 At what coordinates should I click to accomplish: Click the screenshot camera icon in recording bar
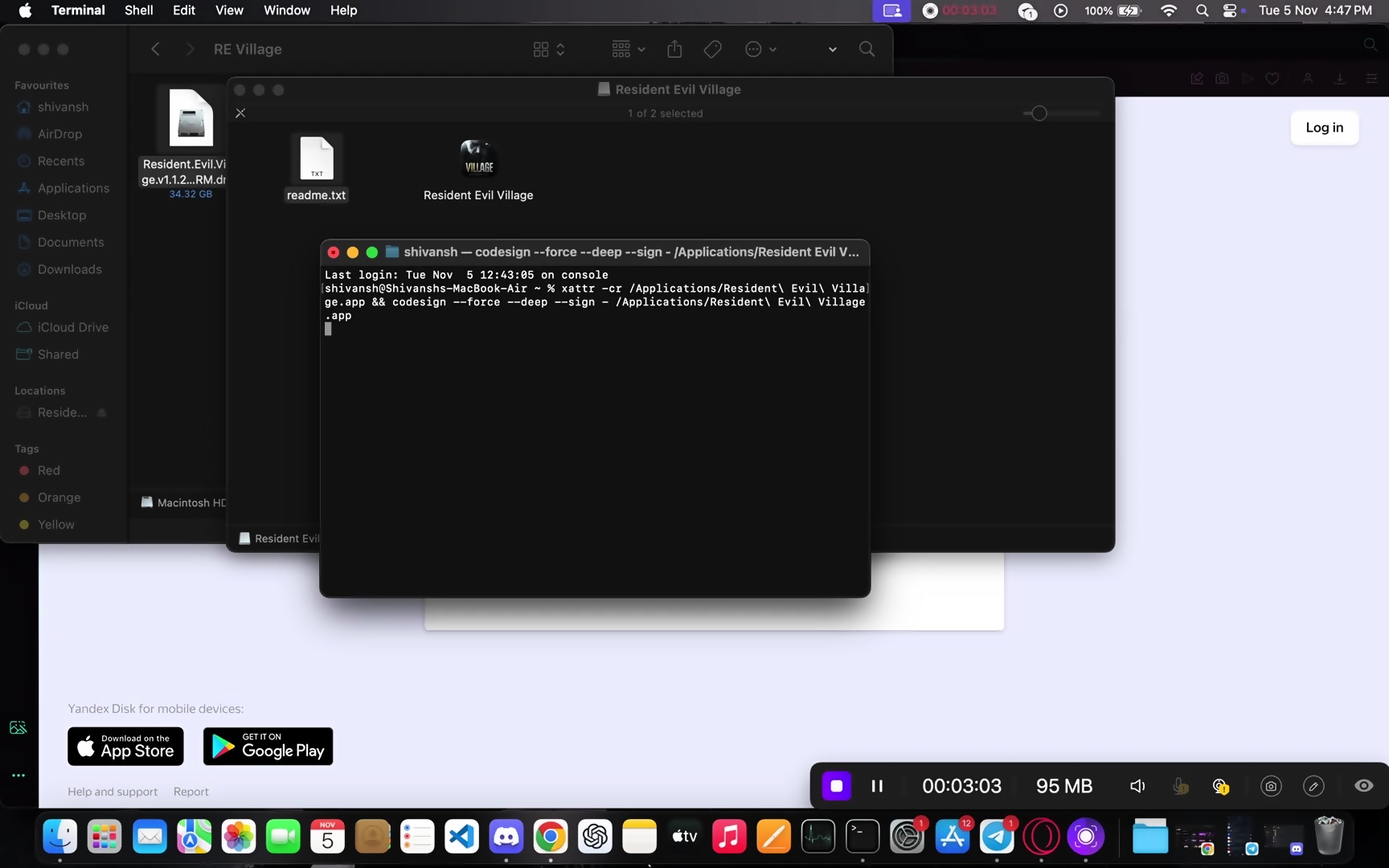[x=1270, y=786]
